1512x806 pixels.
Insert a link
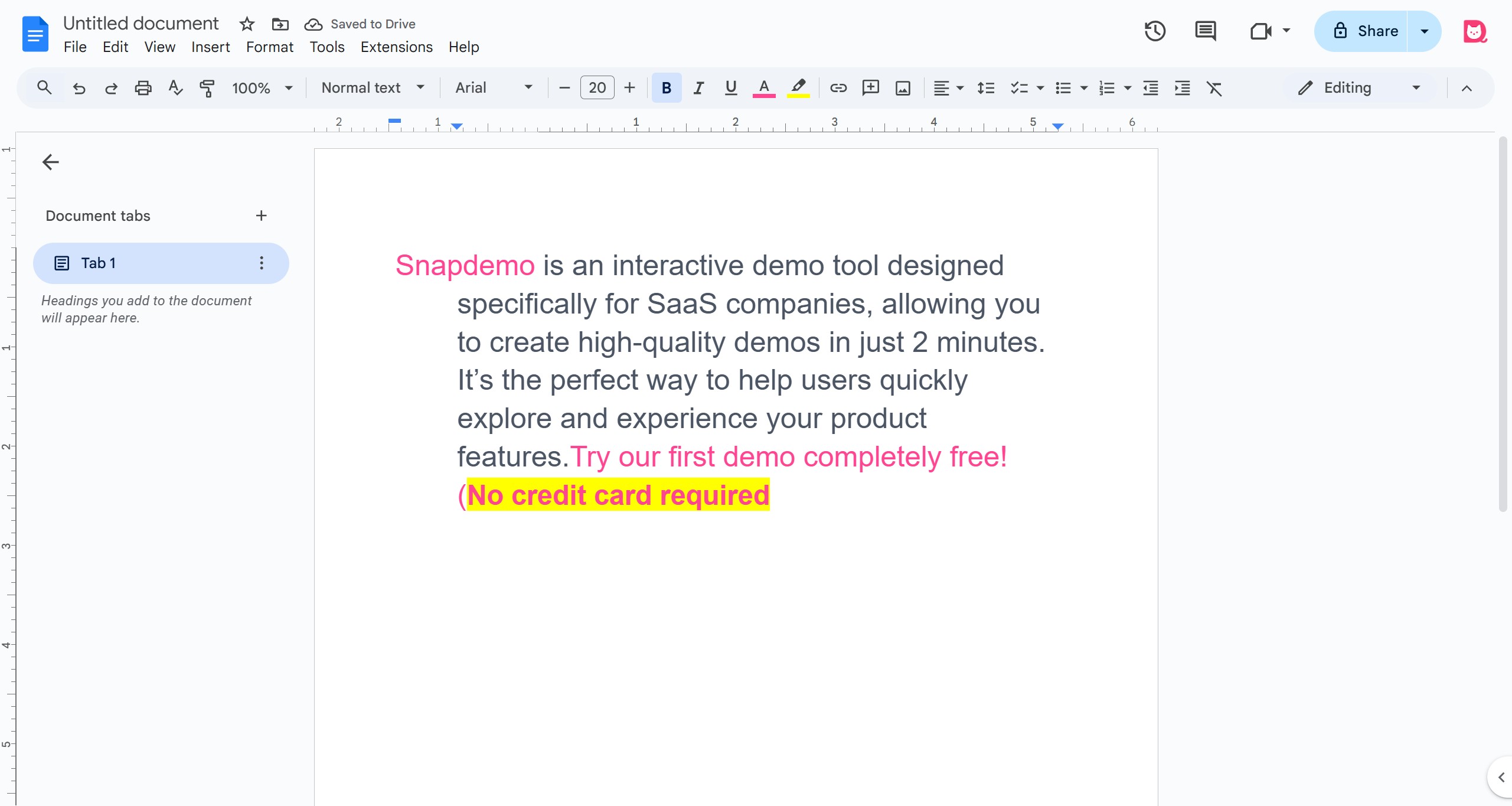(838, 88)
